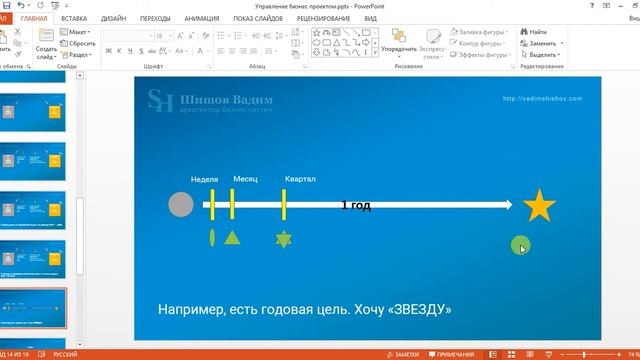This screenshot has height=360, width=640.
Task: Toggle text shadow (S) formatting
Action: (141, 51)
